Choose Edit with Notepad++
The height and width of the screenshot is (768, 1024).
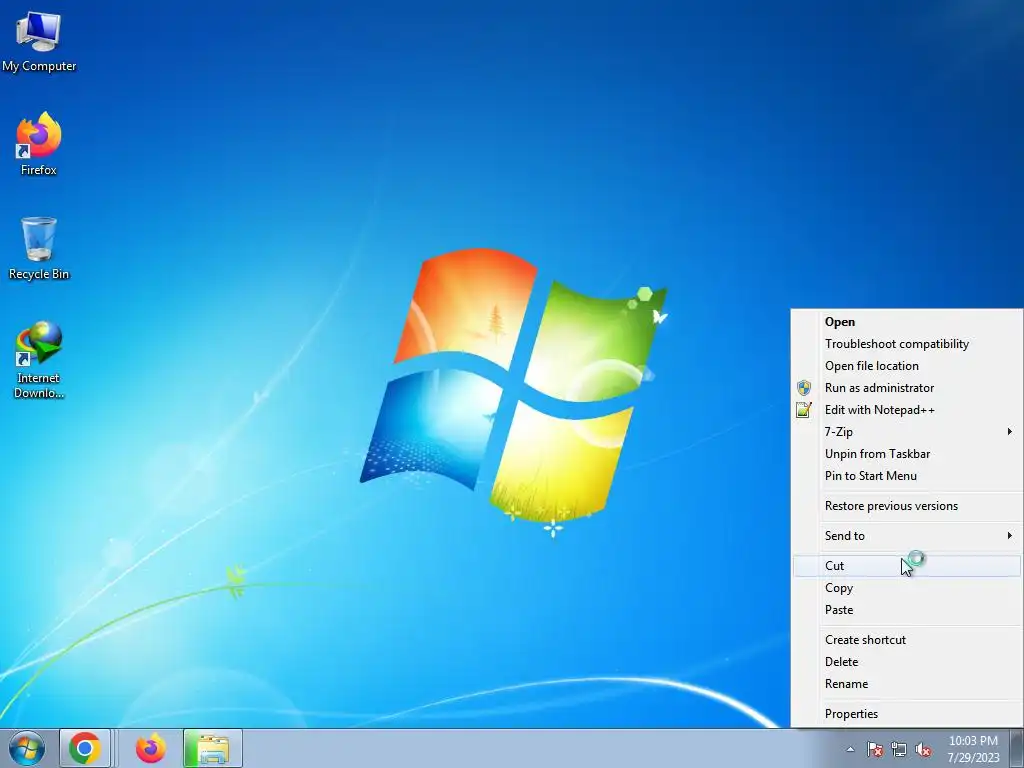[907, 410]
